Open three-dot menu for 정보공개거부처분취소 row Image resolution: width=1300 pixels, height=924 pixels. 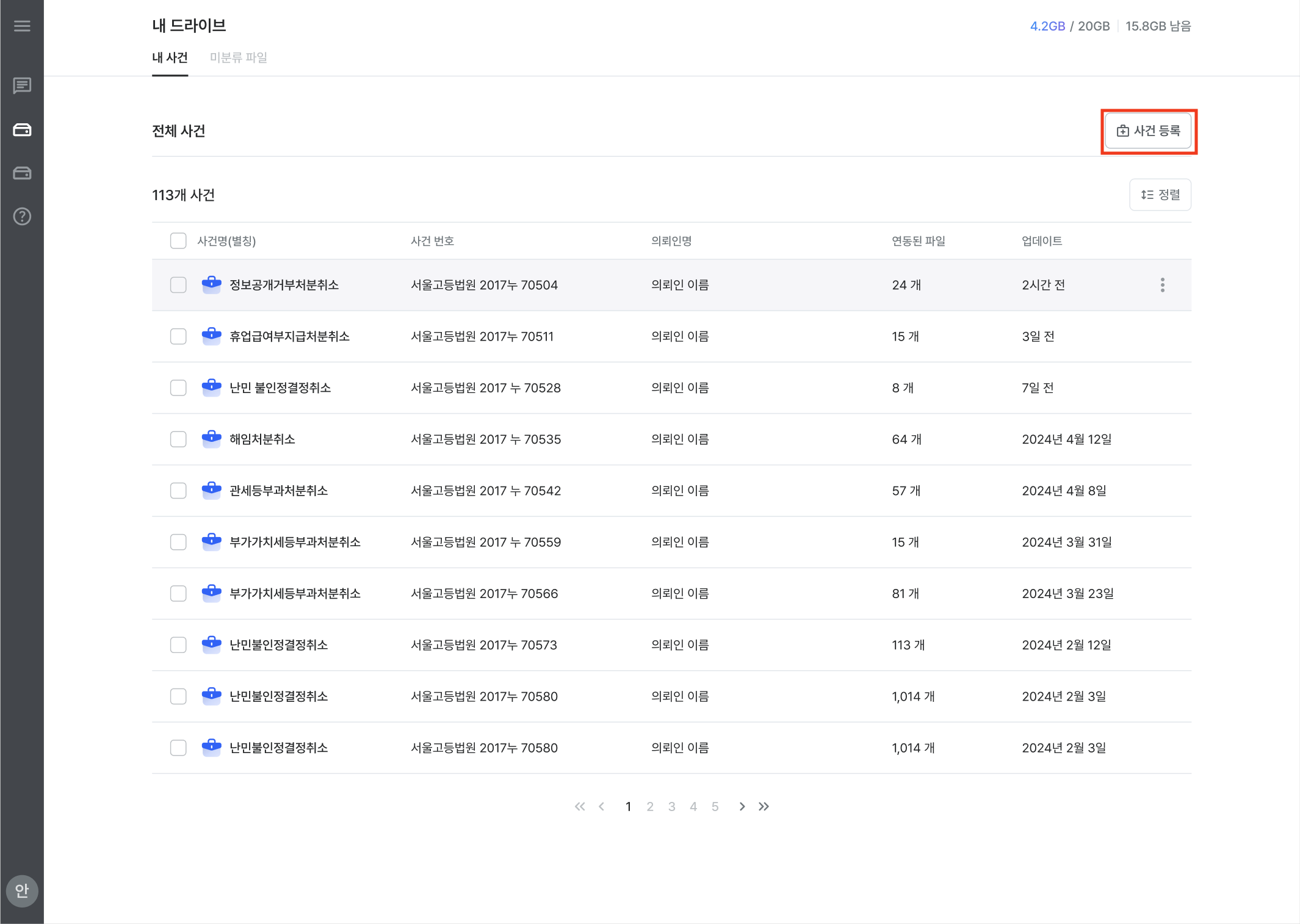point(1162,285)
